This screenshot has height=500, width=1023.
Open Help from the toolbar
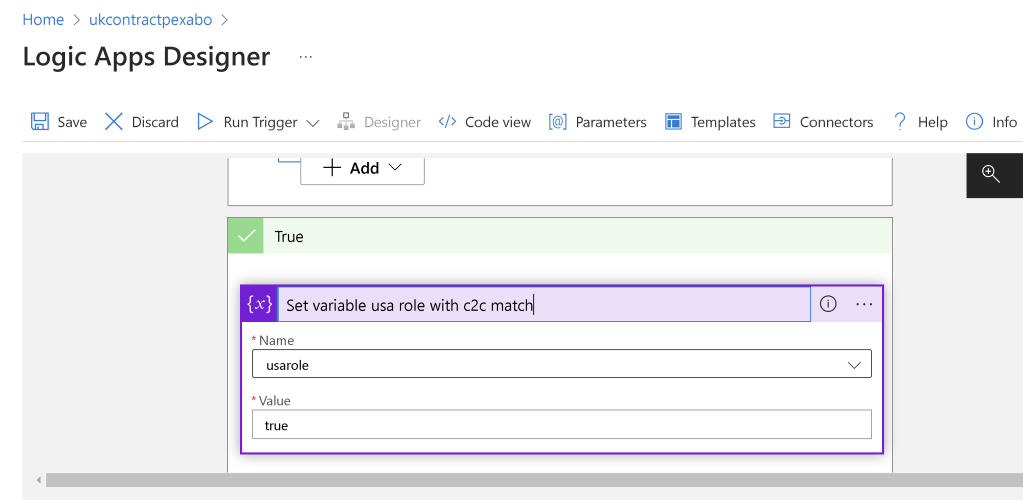click(x=920, y=122)
